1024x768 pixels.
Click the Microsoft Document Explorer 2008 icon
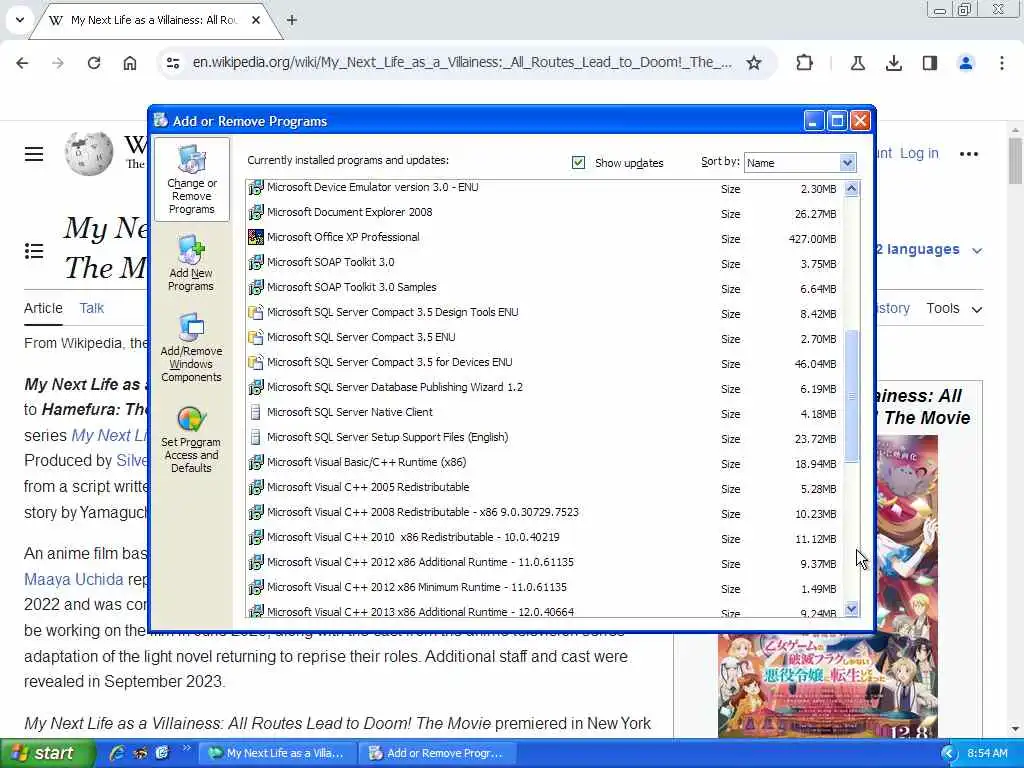(x=256, y=212)
